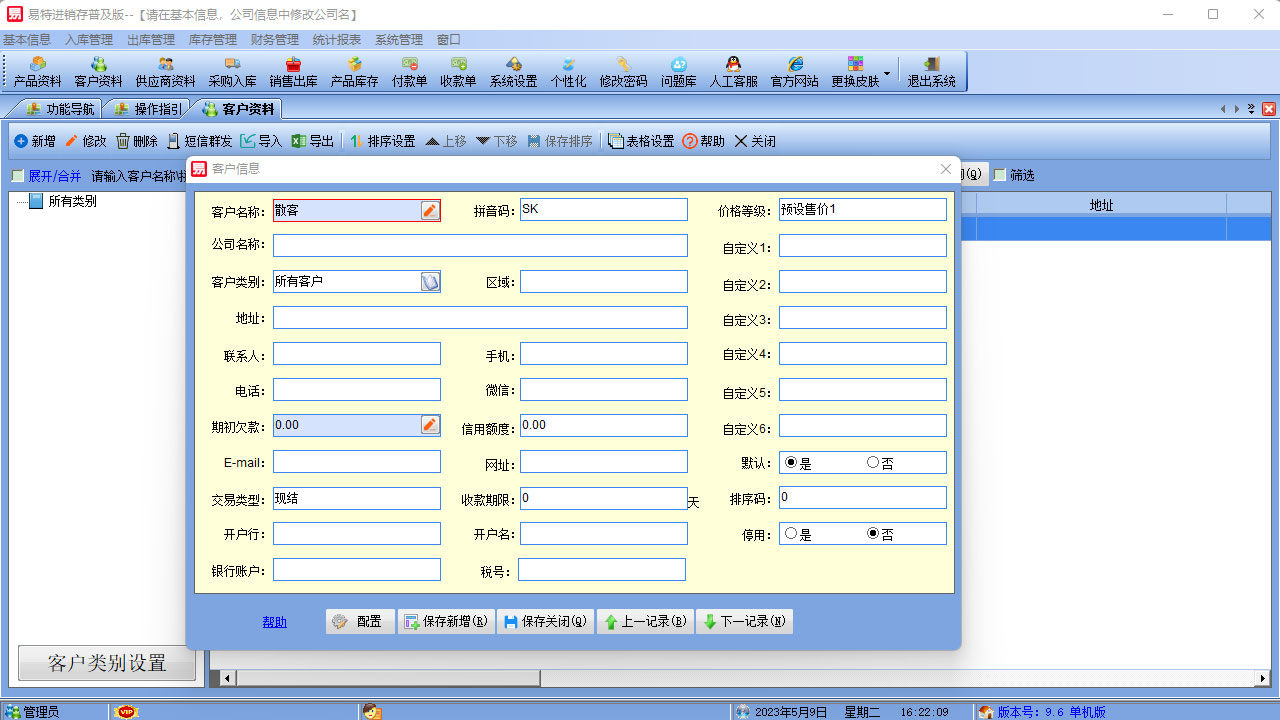Click the edit icon in 客户名称 field
This screenshot has width=1280, height=720.
430,210
